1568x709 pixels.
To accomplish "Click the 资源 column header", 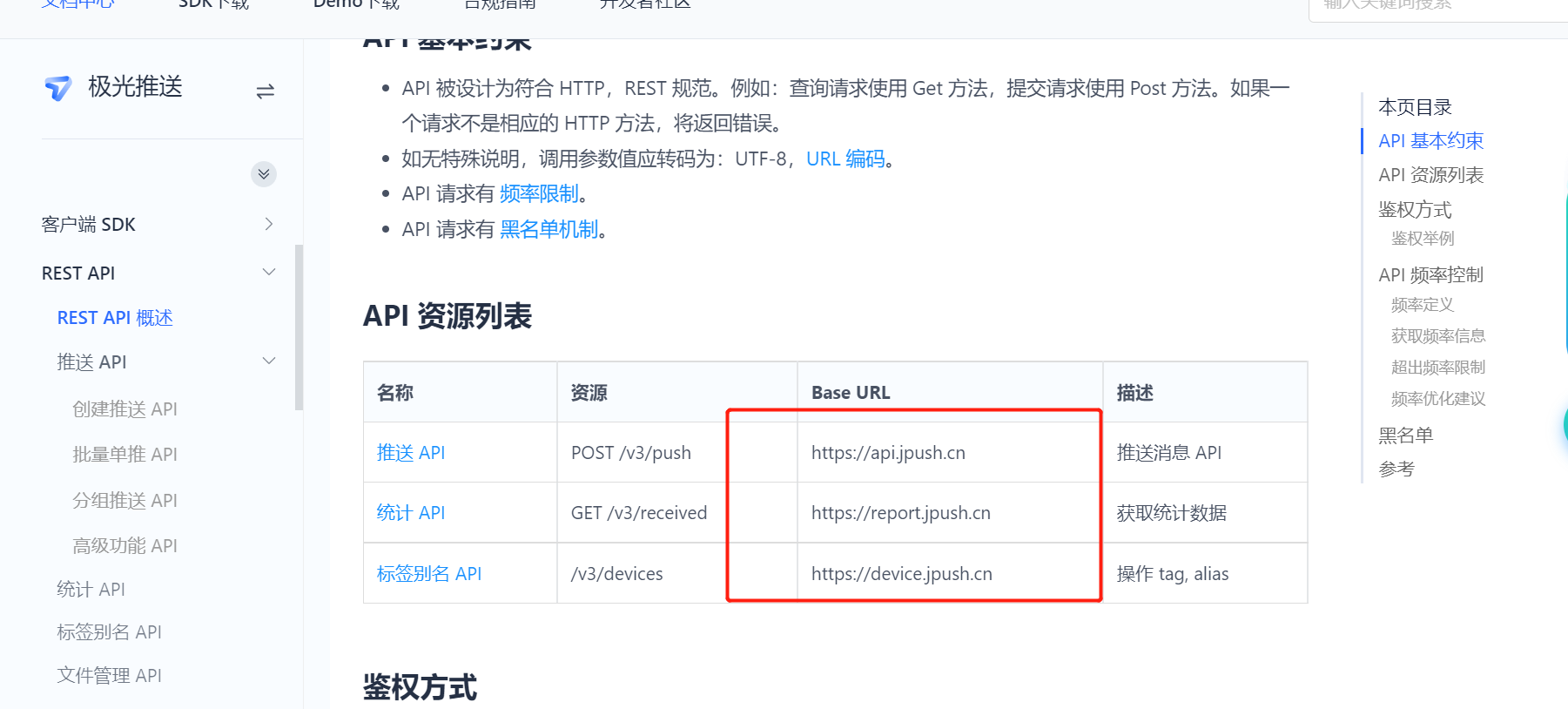I will click(677, 392).
